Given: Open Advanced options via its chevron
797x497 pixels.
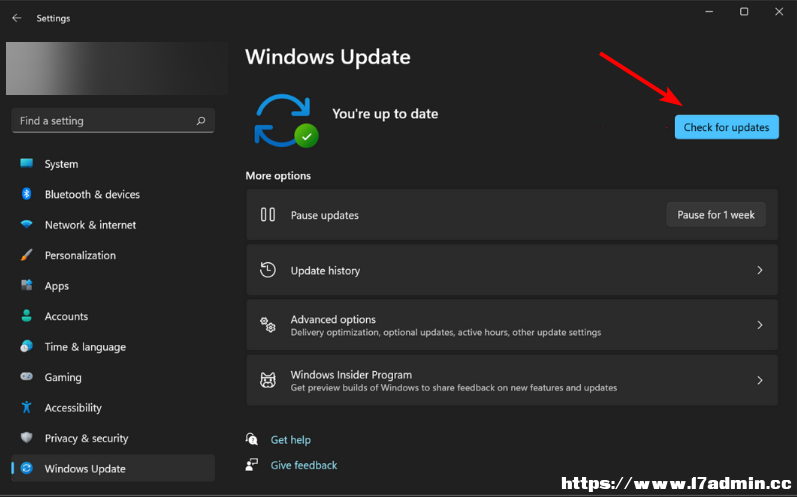Looking at the screenshot, I should [760, 325].
